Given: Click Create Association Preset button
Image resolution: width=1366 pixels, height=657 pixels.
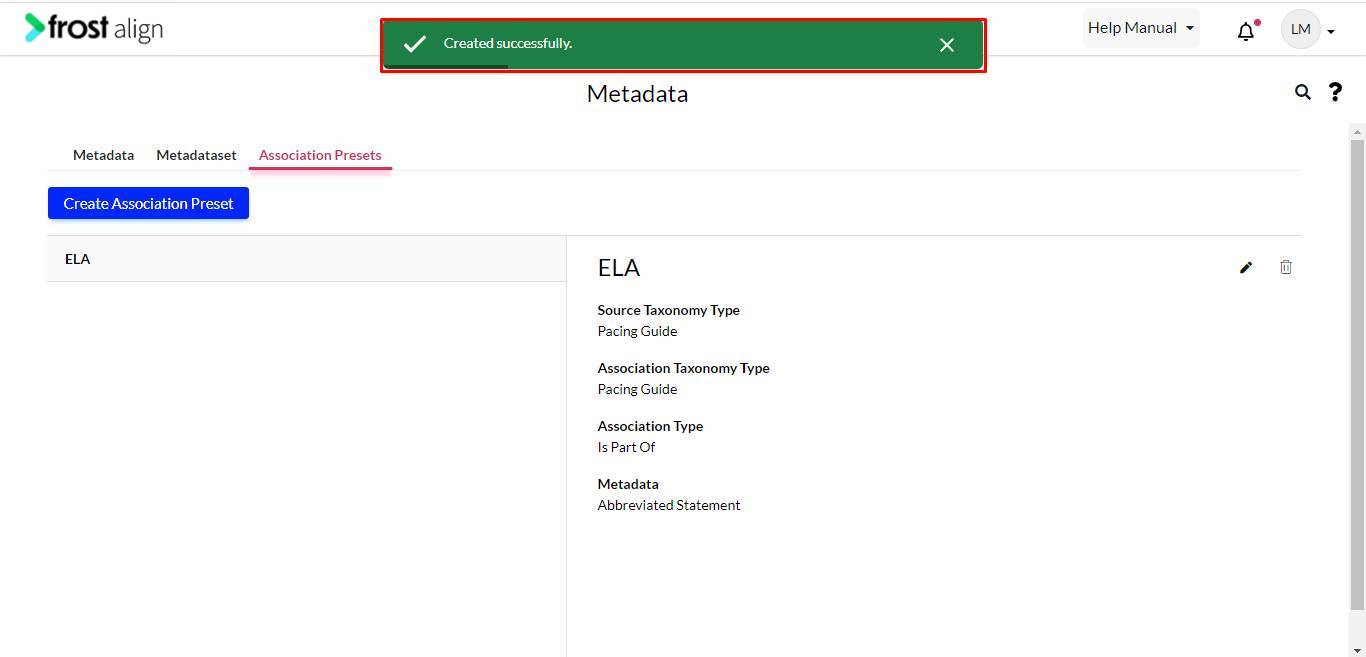Looking at the screenshot, I should coord(148,203).
